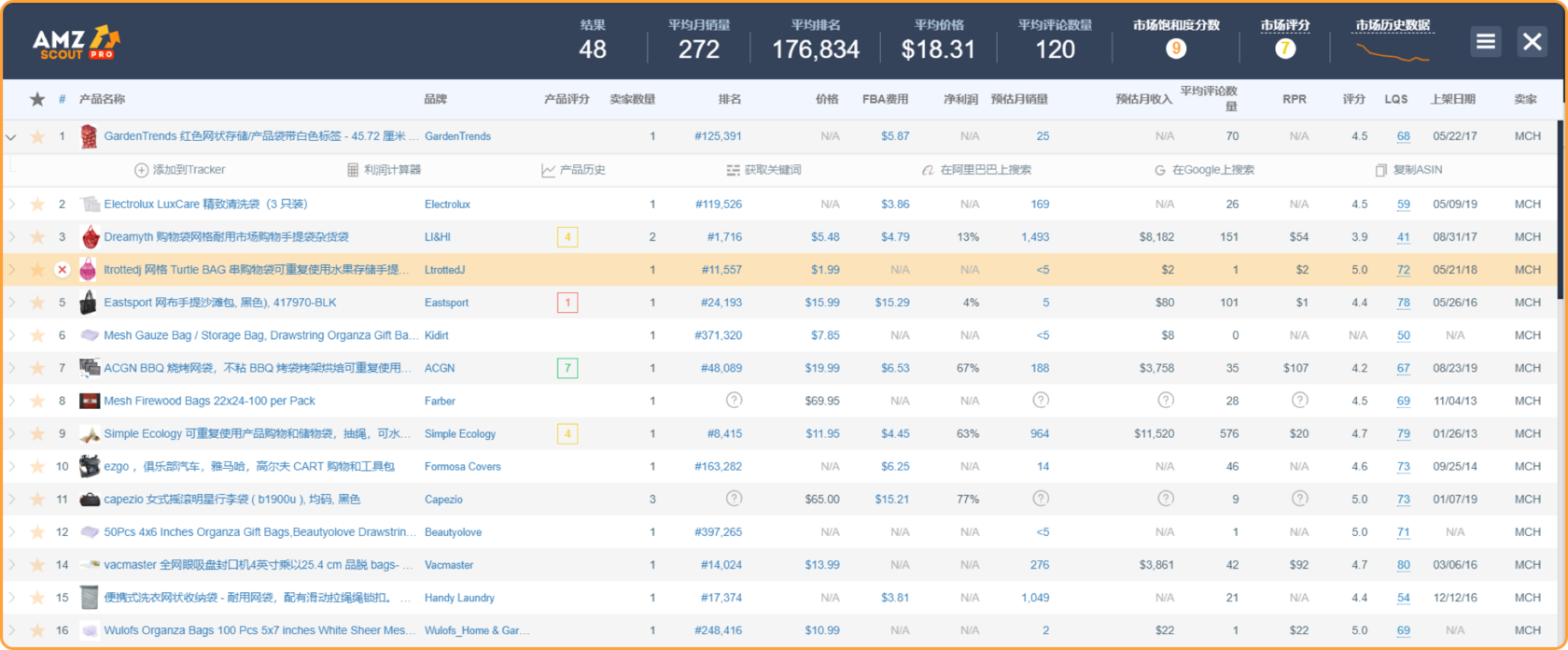Sort by 品牌 column header
This screenshot has width=1568, height=650.
pos(435,99)
